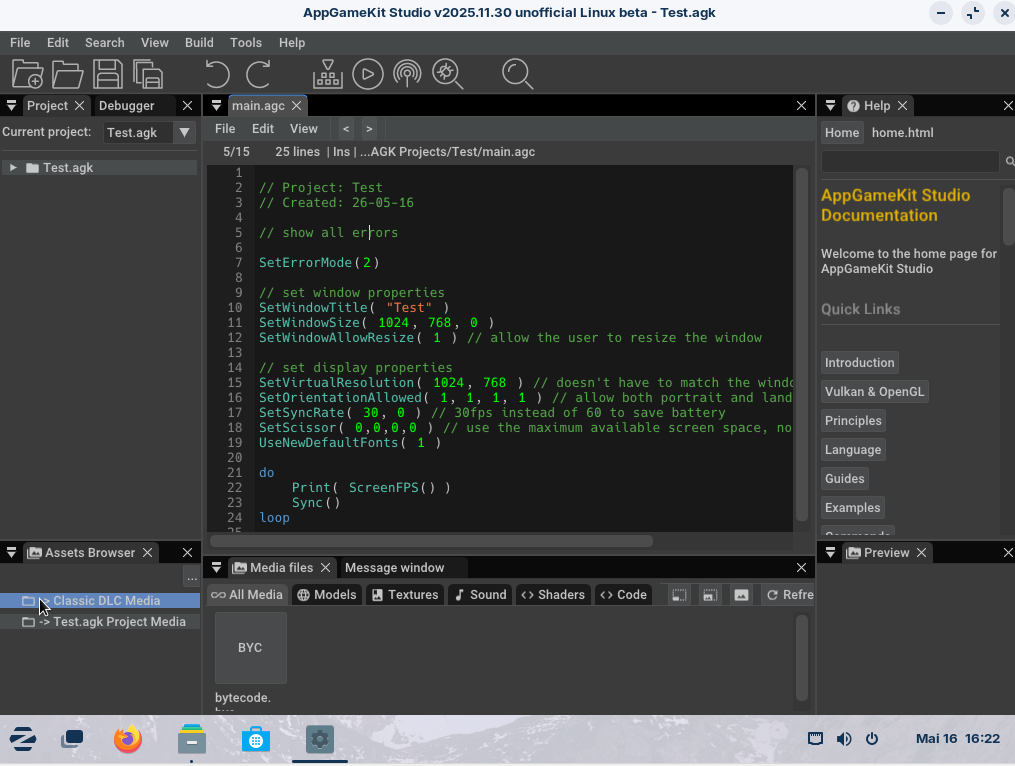
Task: Click the Undo arrow icon
Action: pyautogui.click(x=218, y=74)
